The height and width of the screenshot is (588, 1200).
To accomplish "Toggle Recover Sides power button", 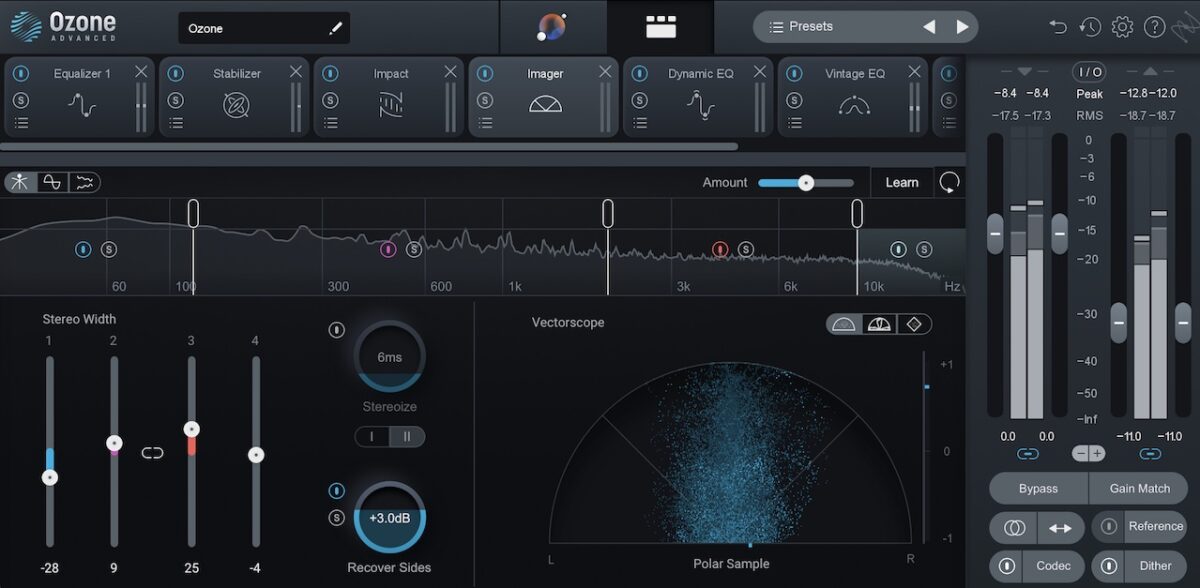I will (337, 491).
